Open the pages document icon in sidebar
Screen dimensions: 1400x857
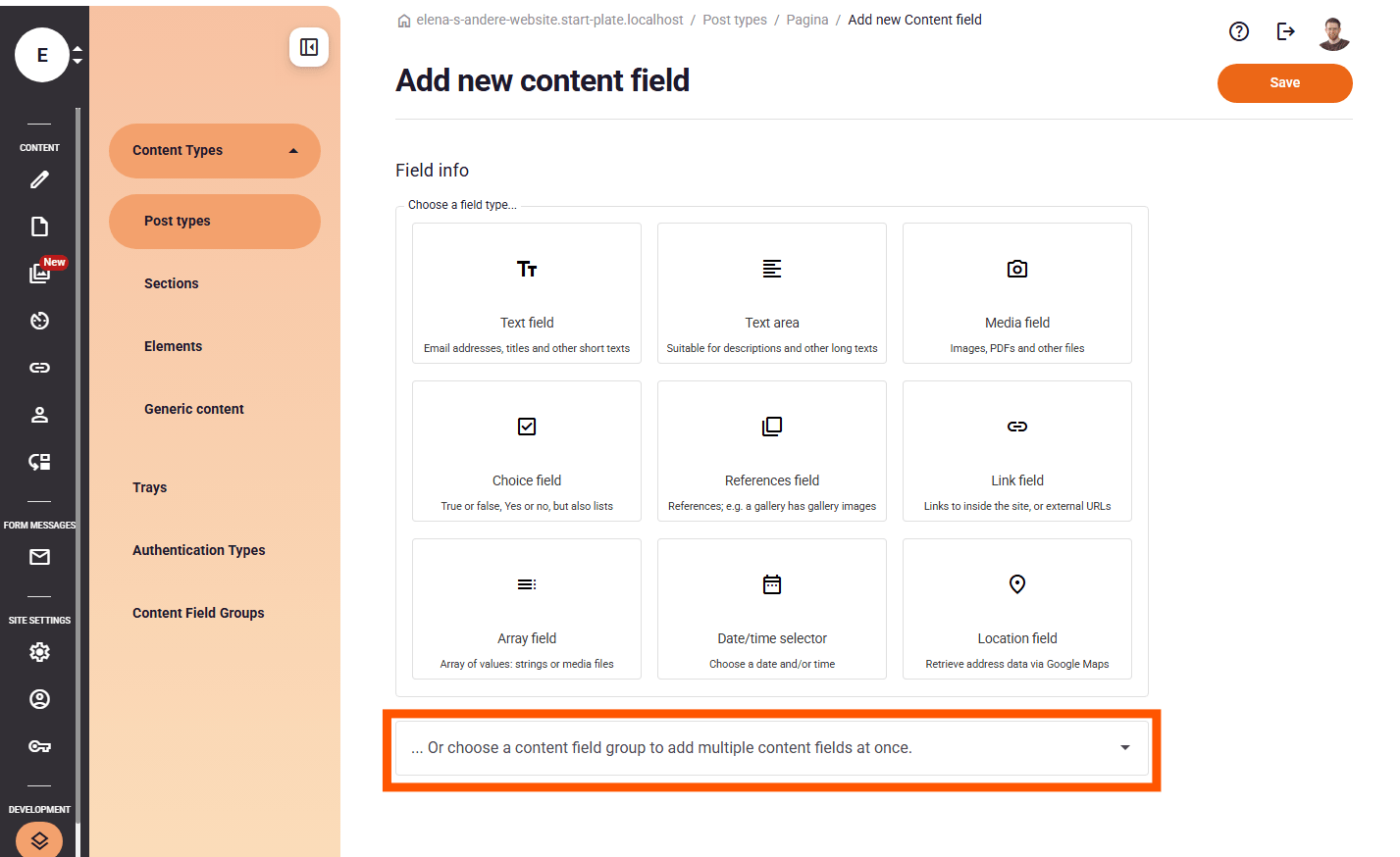pyautogui.click(x=39, y=227)
